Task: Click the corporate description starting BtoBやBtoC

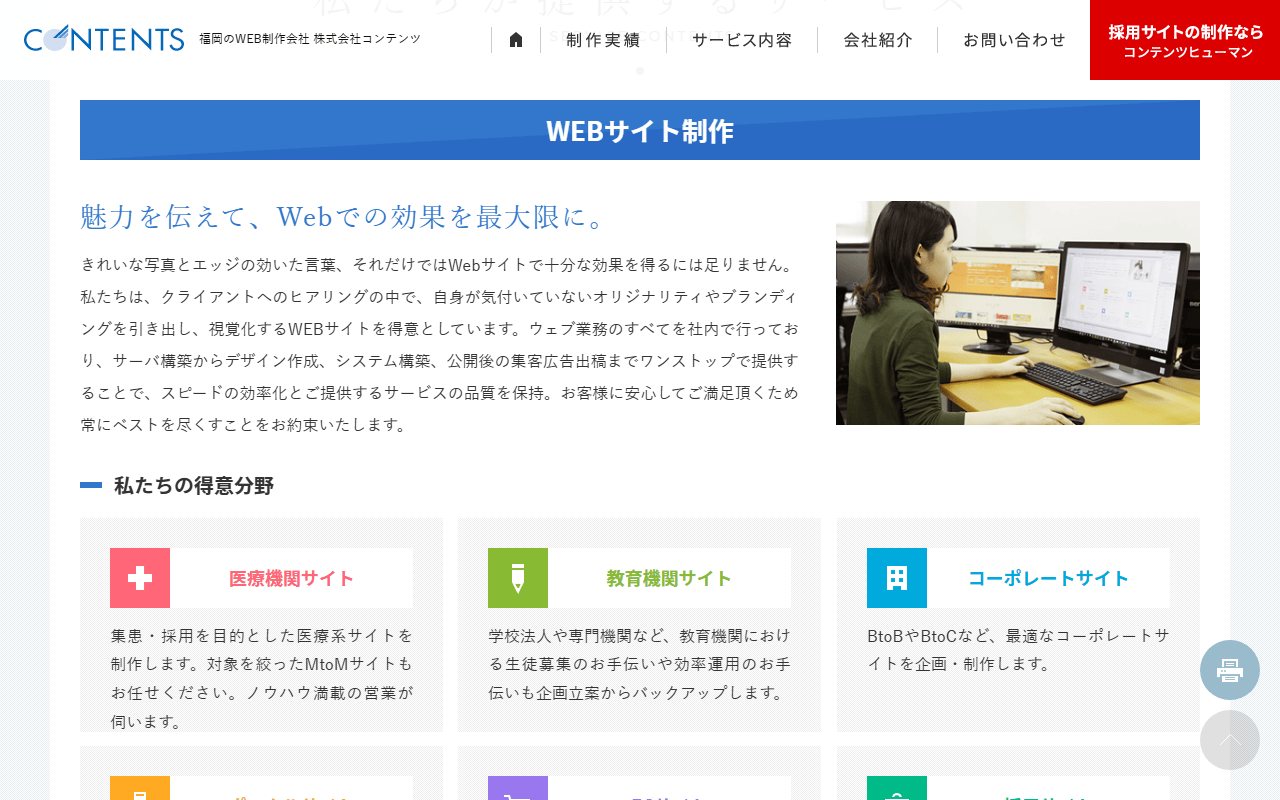Action: tap(1018, 649)
